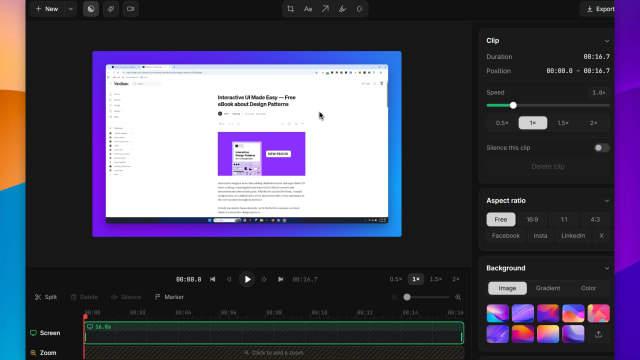Select the 1:1 aspect ratio
This screenshot has width=640, height=360.
coord(564,220)
